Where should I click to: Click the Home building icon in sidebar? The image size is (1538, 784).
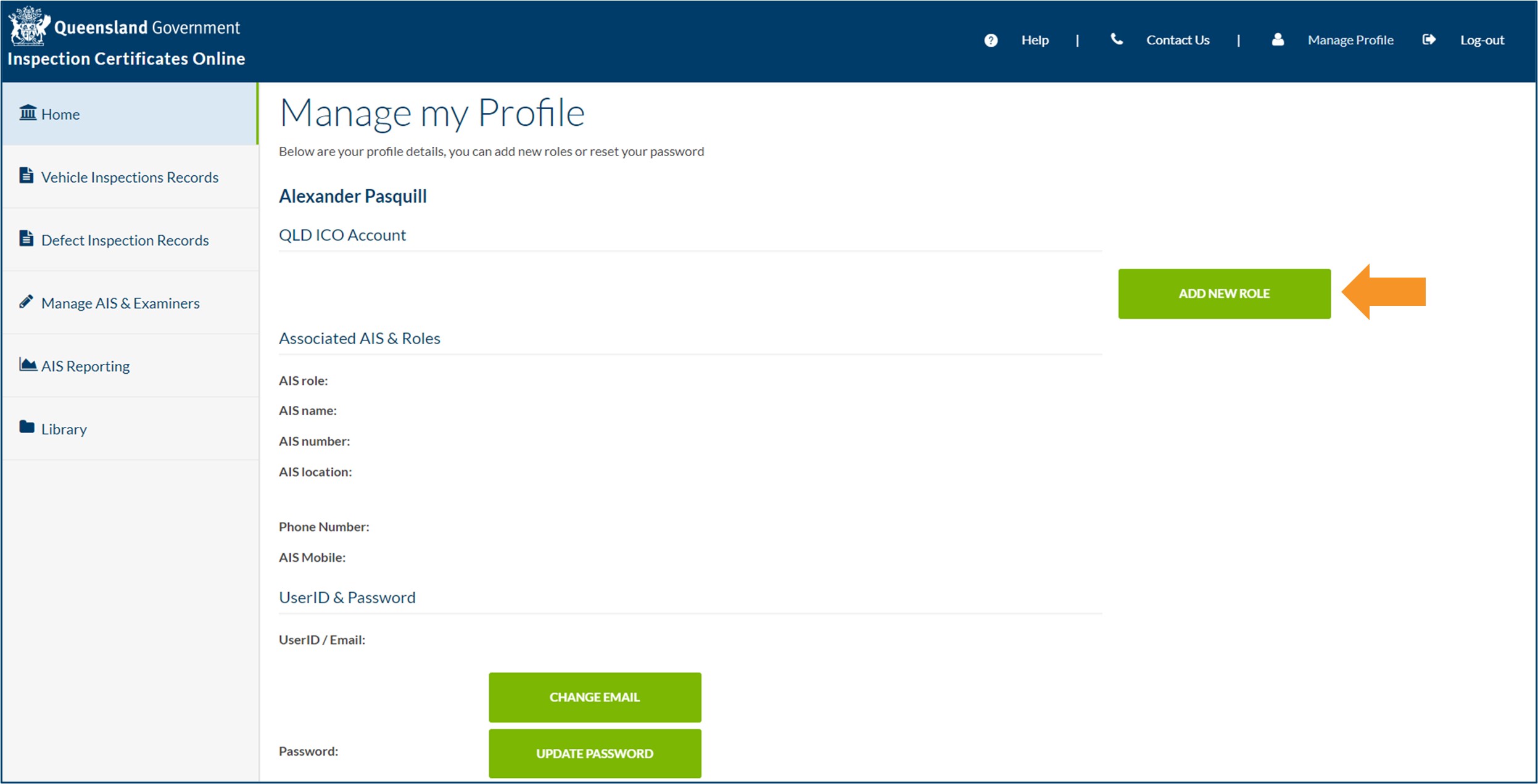(28, 113)
